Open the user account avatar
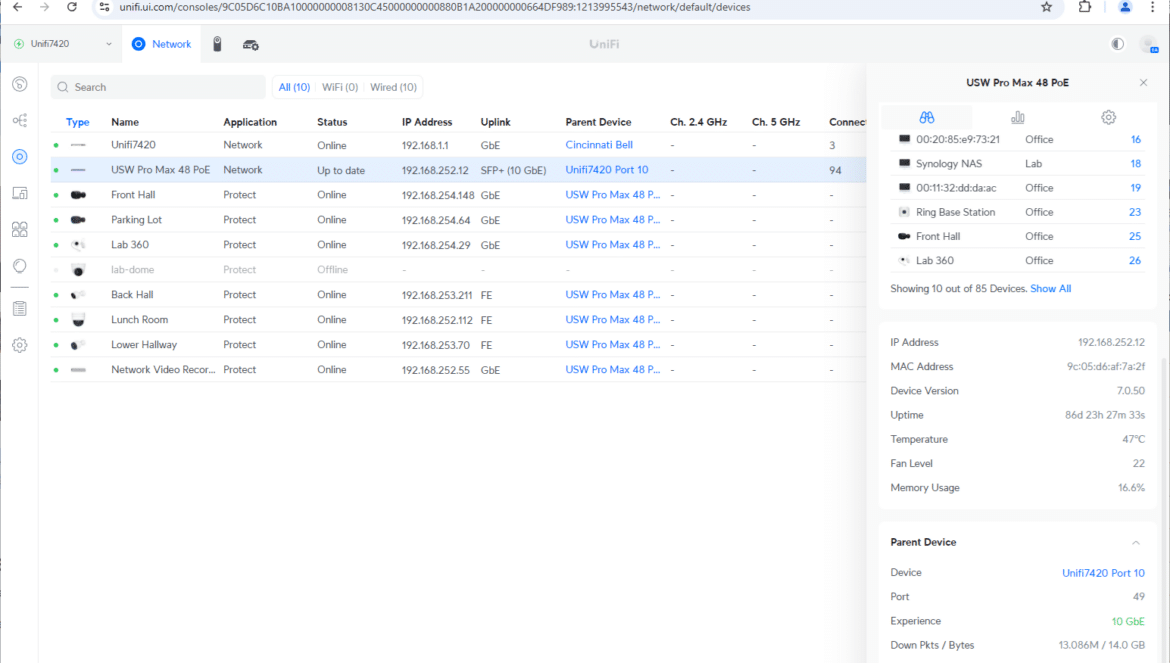This screenshot has height=663, width=1170. tap(1149, 45)
